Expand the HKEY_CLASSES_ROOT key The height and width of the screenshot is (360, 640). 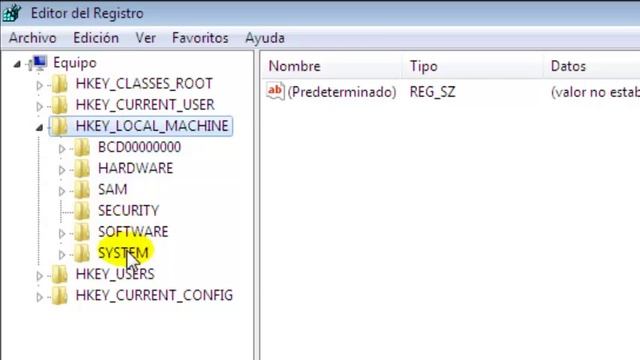(x=39, y=85)
